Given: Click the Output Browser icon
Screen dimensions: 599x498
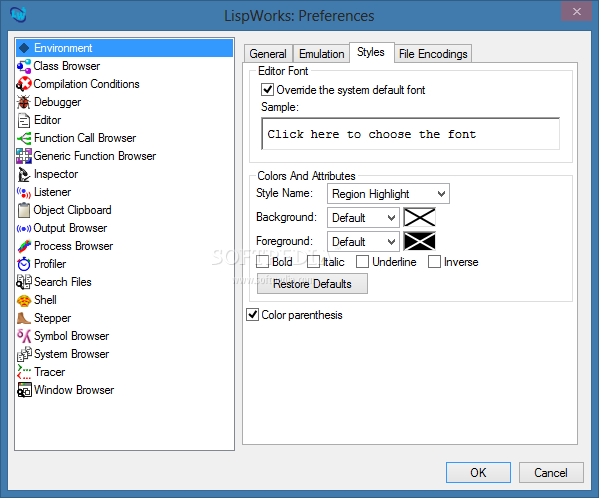Looking at the screenshot, I should [x=24, y=228].
